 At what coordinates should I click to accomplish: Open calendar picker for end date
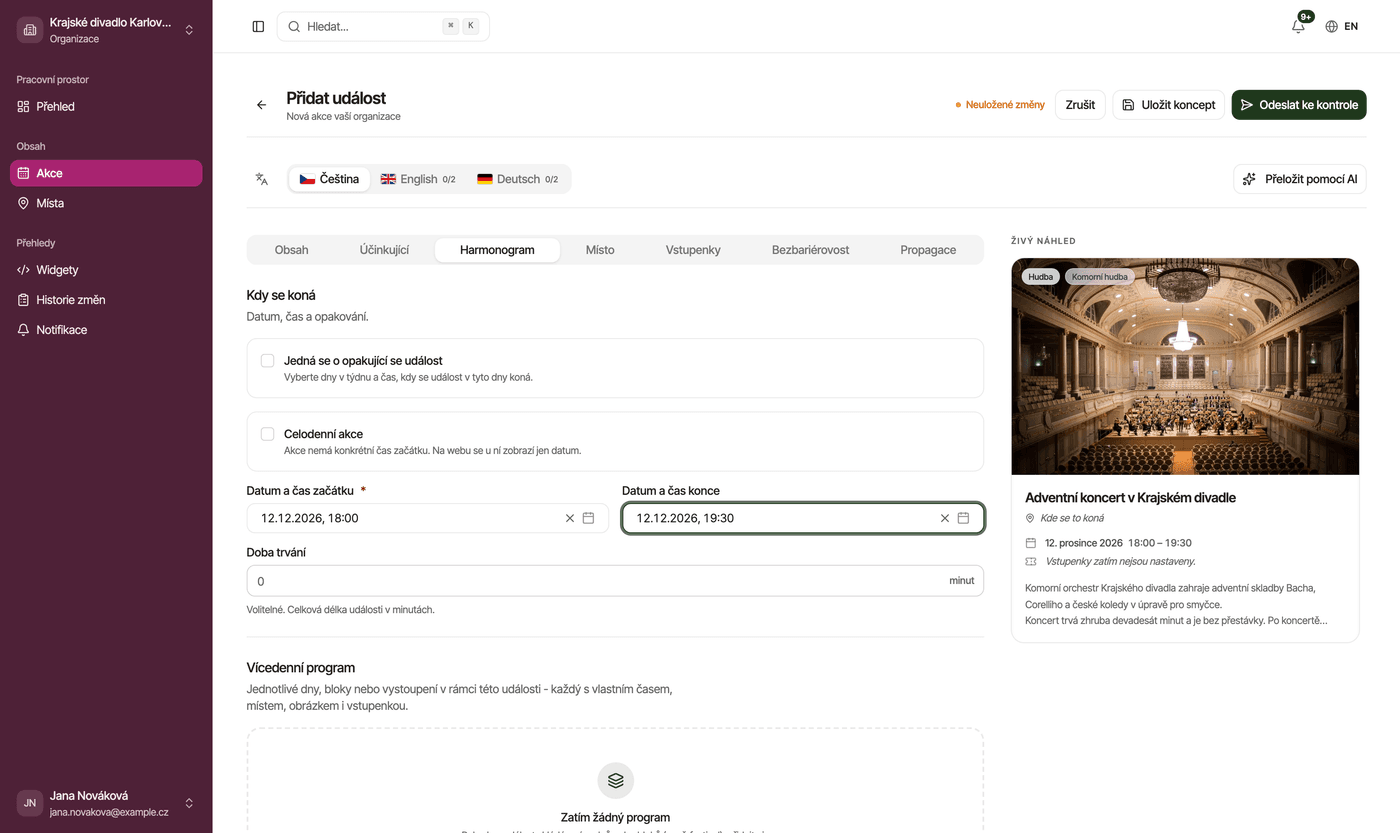point(964,518)
